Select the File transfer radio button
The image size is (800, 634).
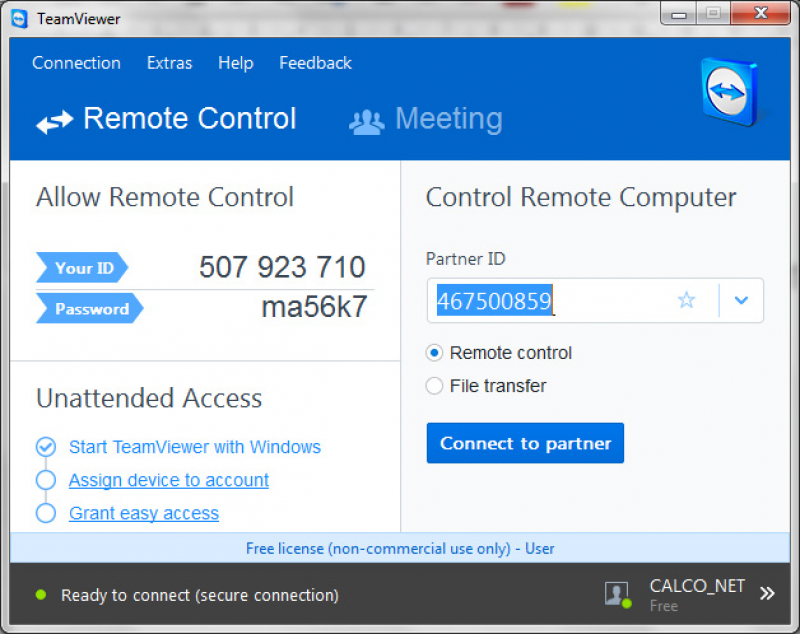point(434,386)
